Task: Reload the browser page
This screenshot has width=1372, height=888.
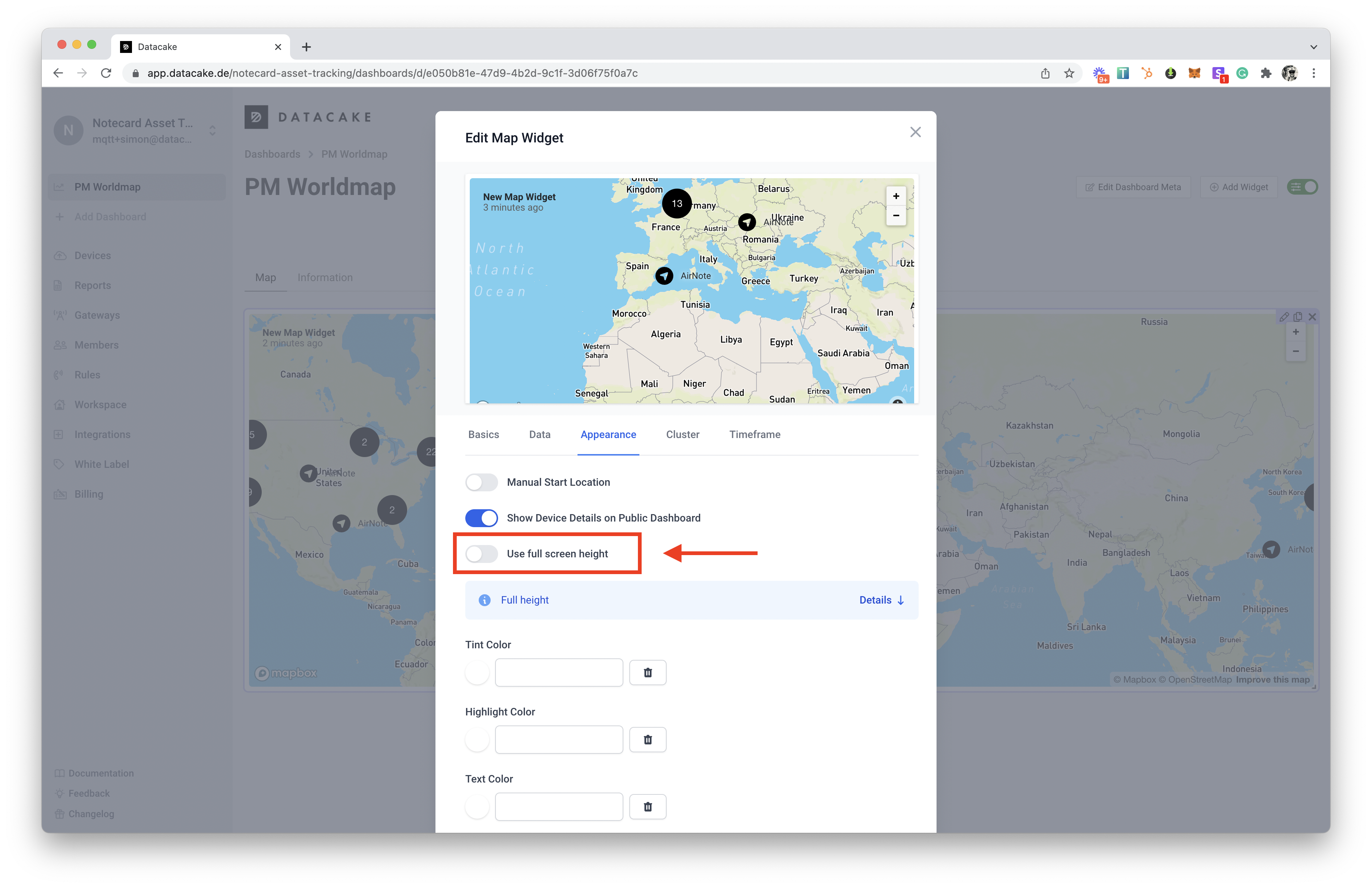Action: 106,73
